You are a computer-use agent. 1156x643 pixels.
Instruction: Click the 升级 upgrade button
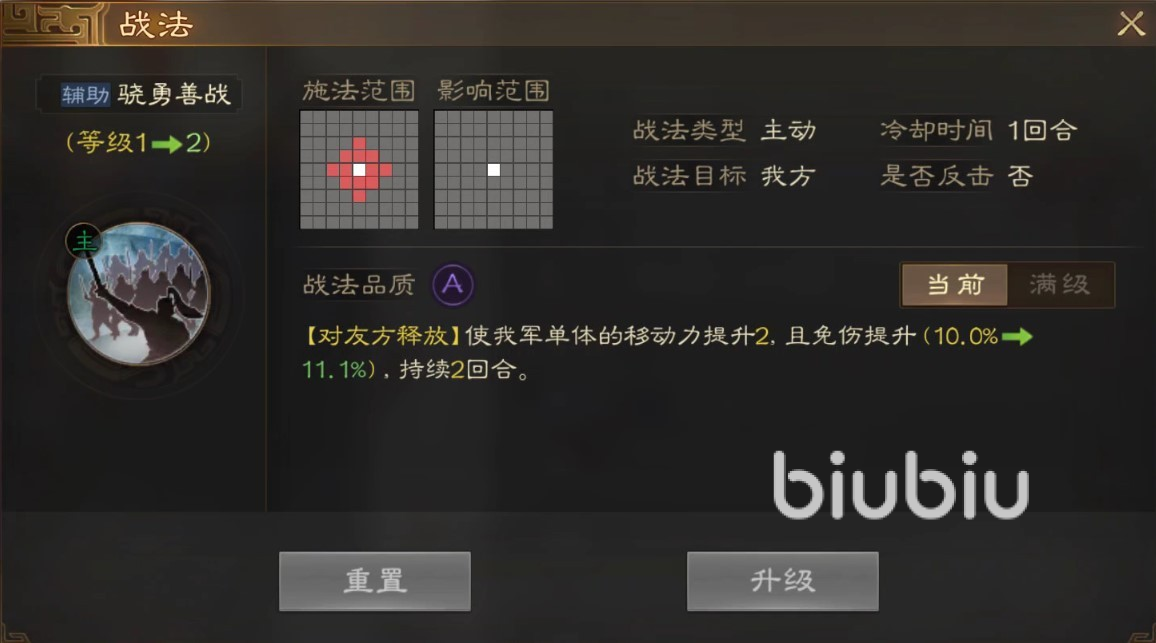click(x=782, y=581)
